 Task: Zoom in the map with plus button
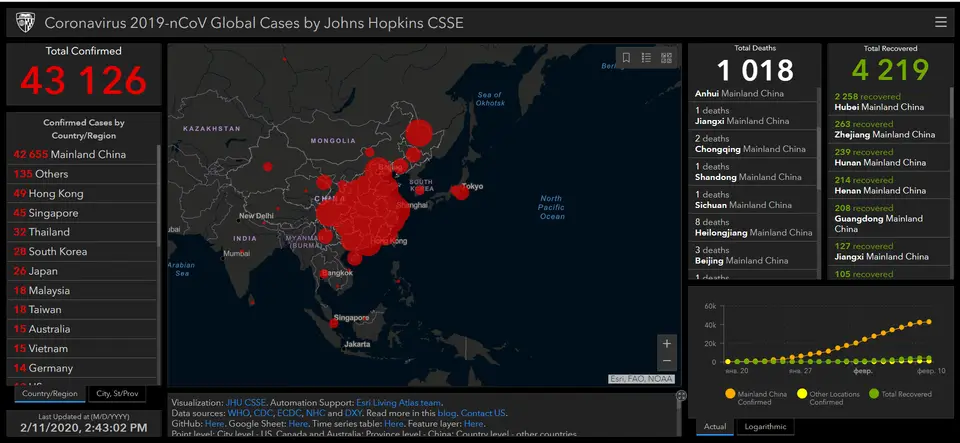(667, 343)
